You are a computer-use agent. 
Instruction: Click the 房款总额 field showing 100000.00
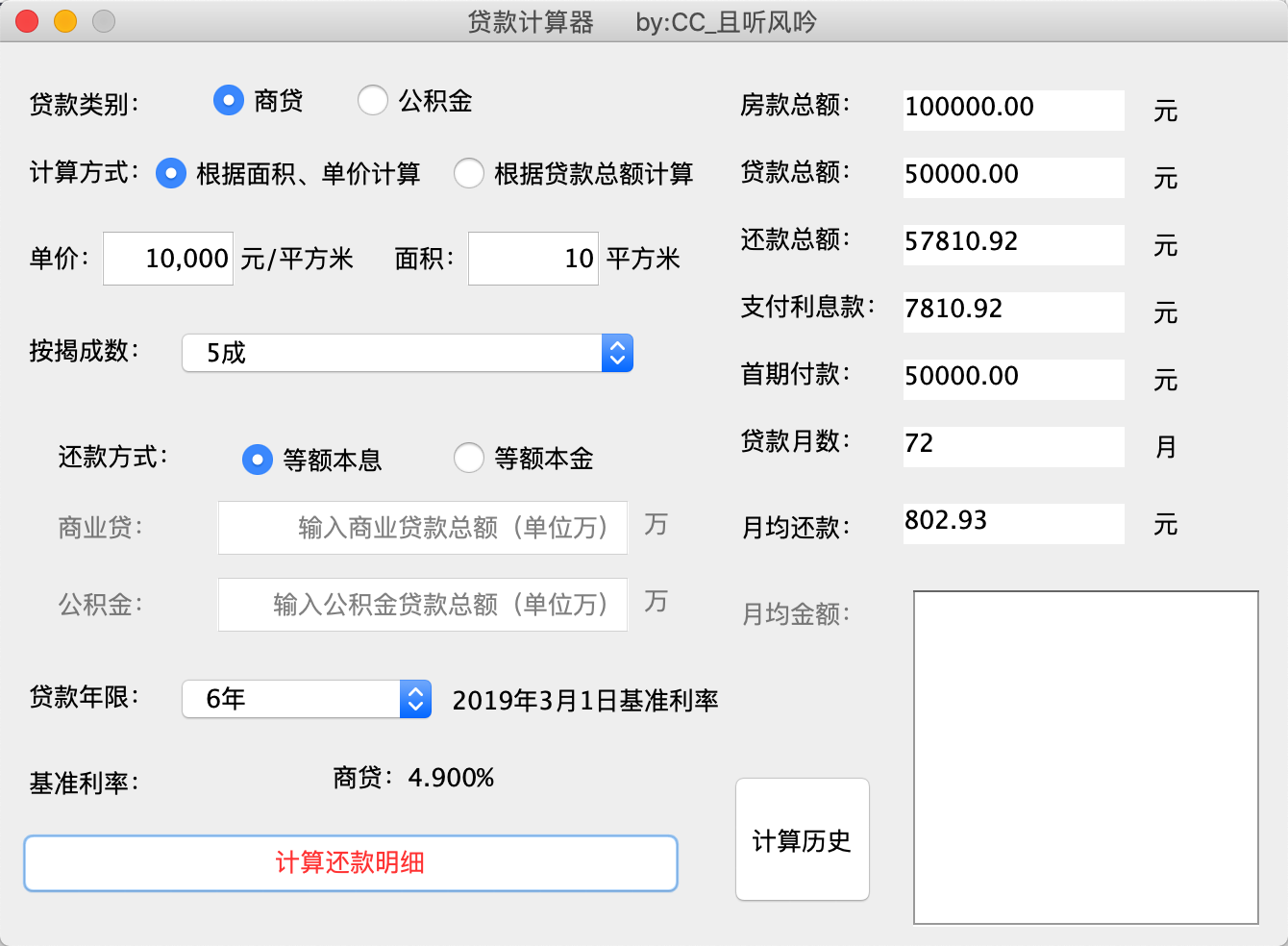point(1014,110)
